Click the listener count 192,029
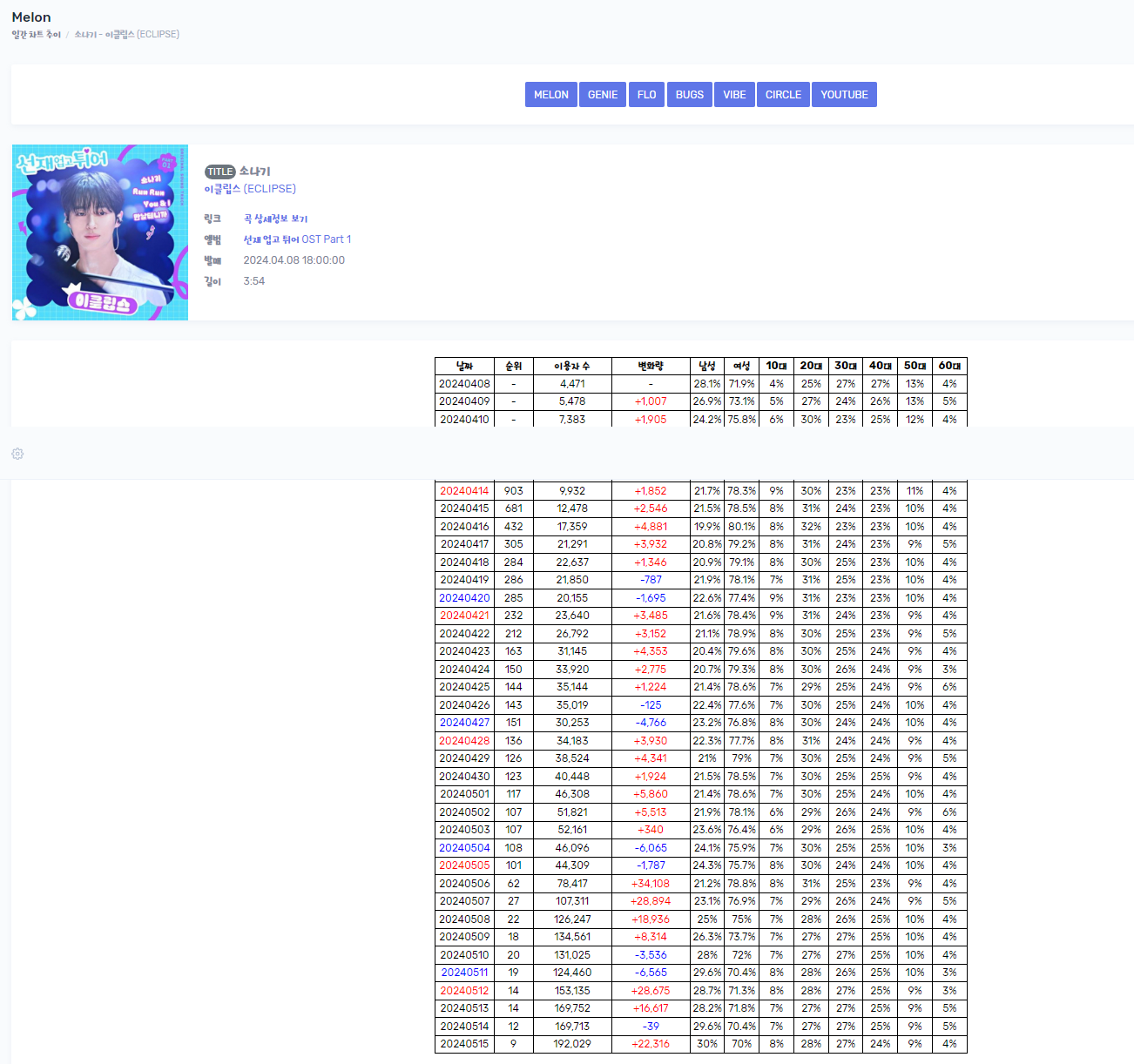This screenshot has width=1134, height=1064. (x=572, y=1044)
